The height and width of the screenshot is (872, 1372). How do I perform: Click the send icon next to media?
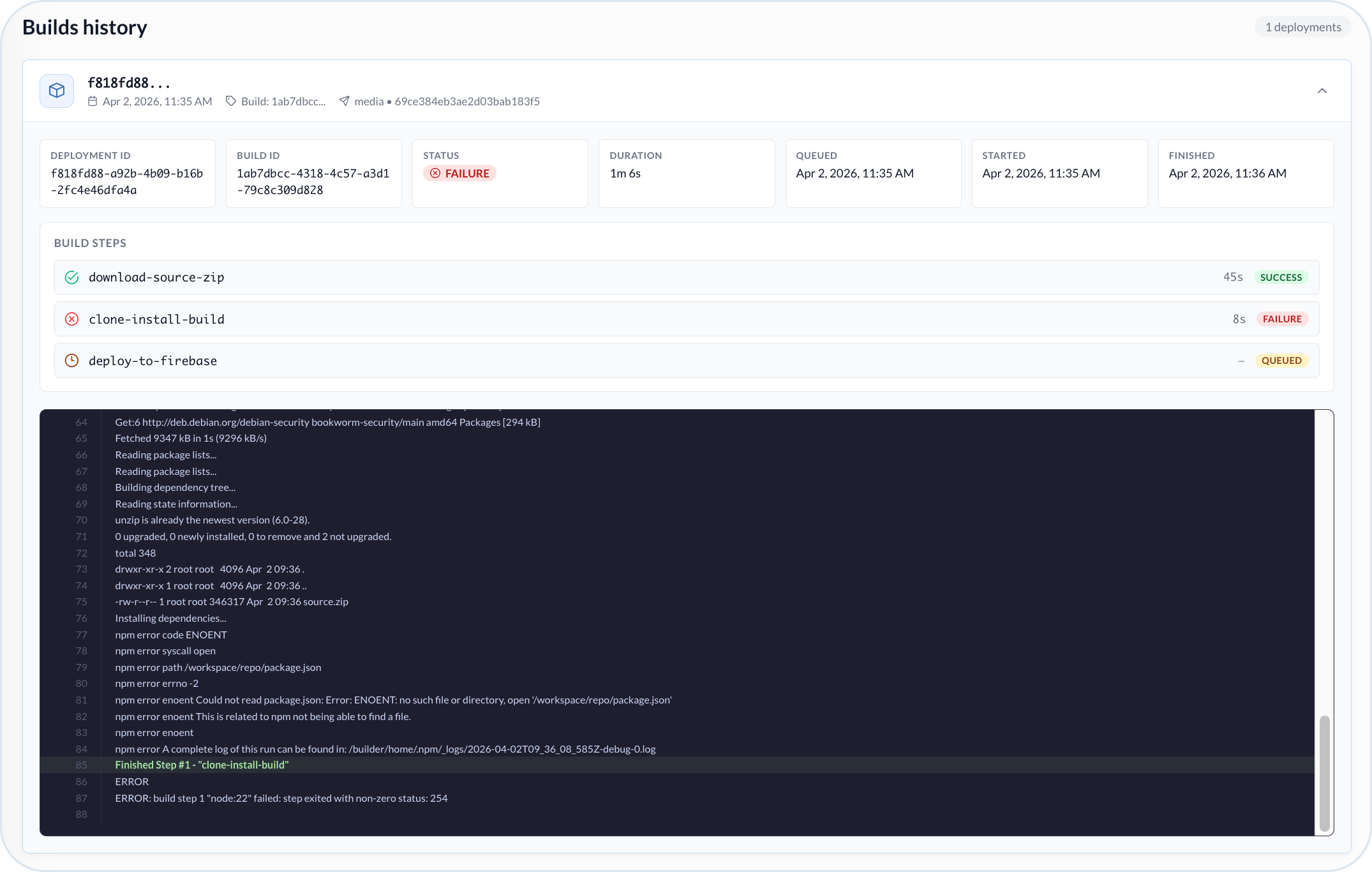coord(344,101)
